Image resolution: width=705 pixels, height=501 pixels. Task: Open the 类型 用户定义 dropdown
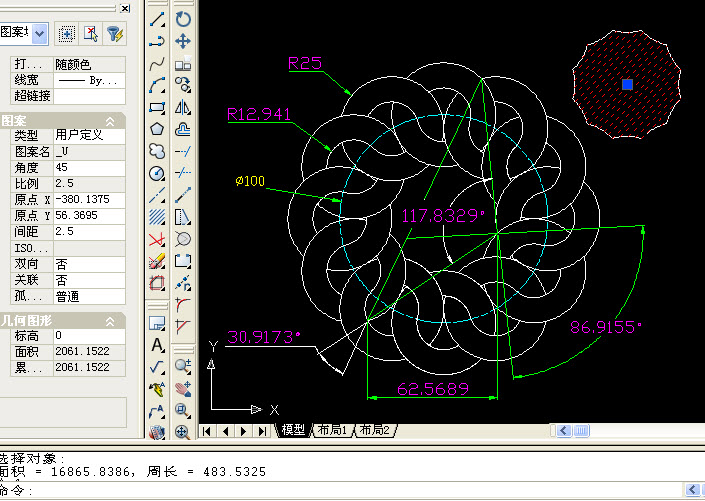(89, 135)
